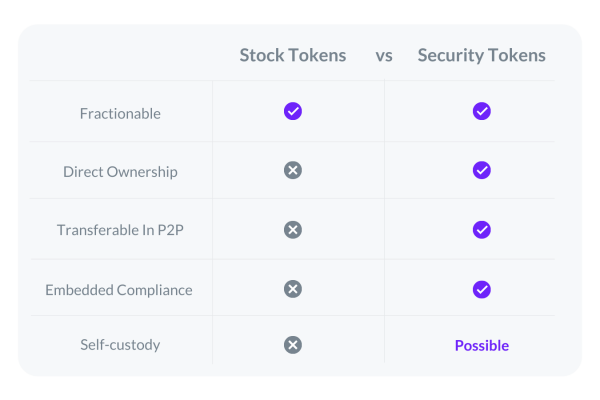Click the Self-custody row label
The height and width of the screenshot is (400, 600).
[120, 345]
